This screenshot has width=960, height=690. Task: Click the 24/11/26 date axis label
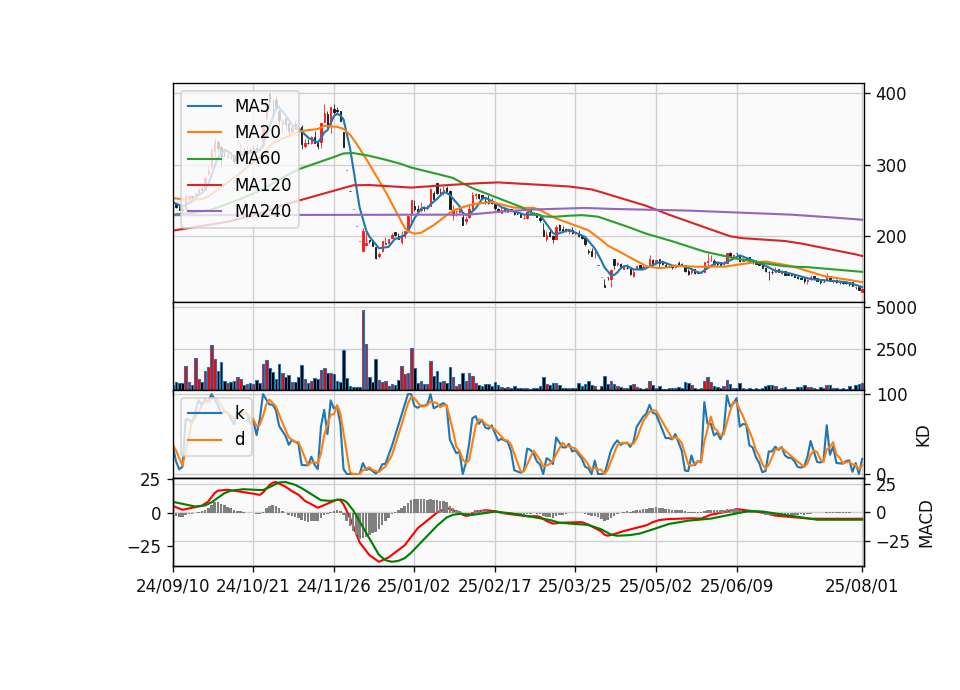334,586
